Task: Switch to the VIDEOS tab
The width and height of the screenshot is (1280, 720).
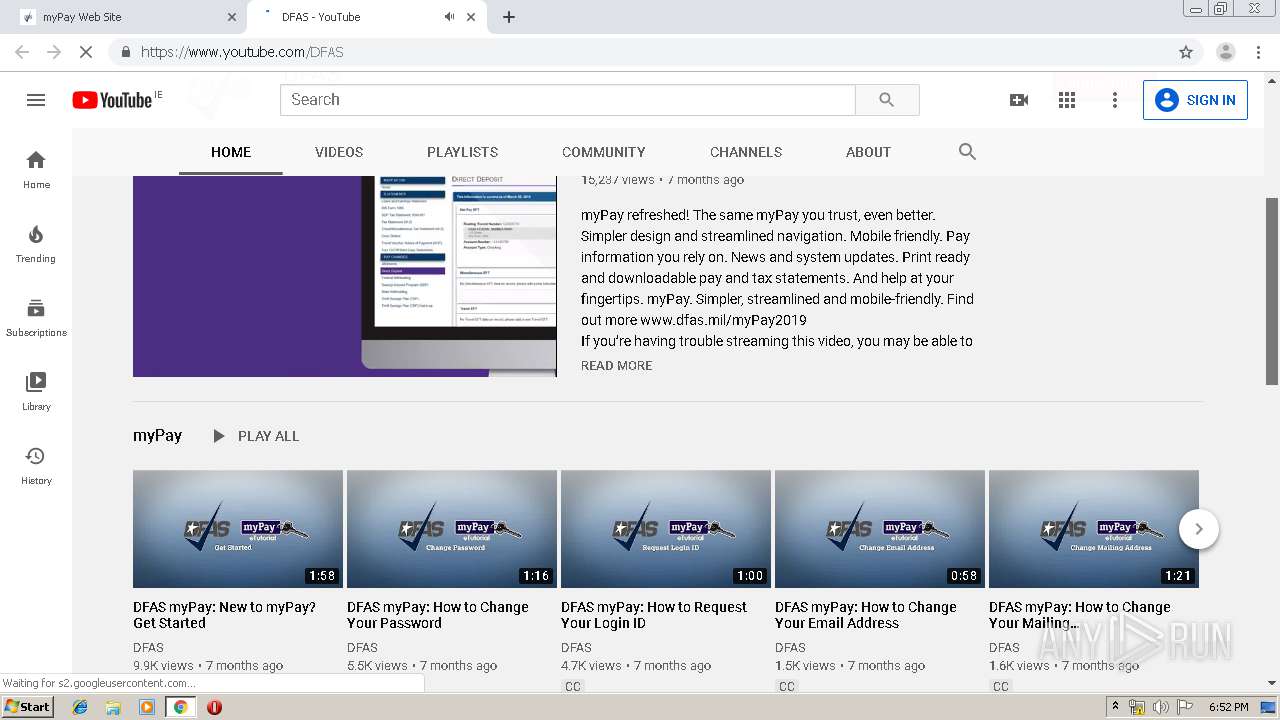Action: click(339, 152)
